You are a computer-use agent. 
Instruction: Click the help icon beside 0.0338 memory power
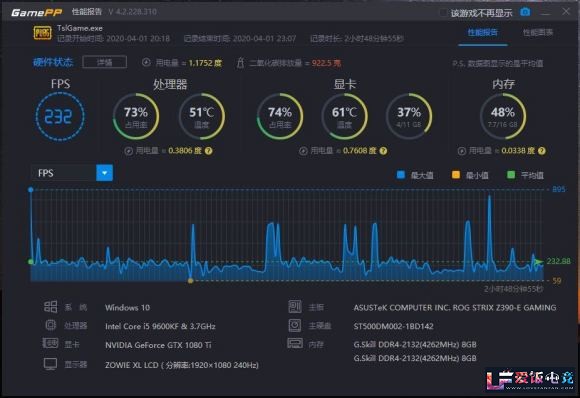click(542, 151)
